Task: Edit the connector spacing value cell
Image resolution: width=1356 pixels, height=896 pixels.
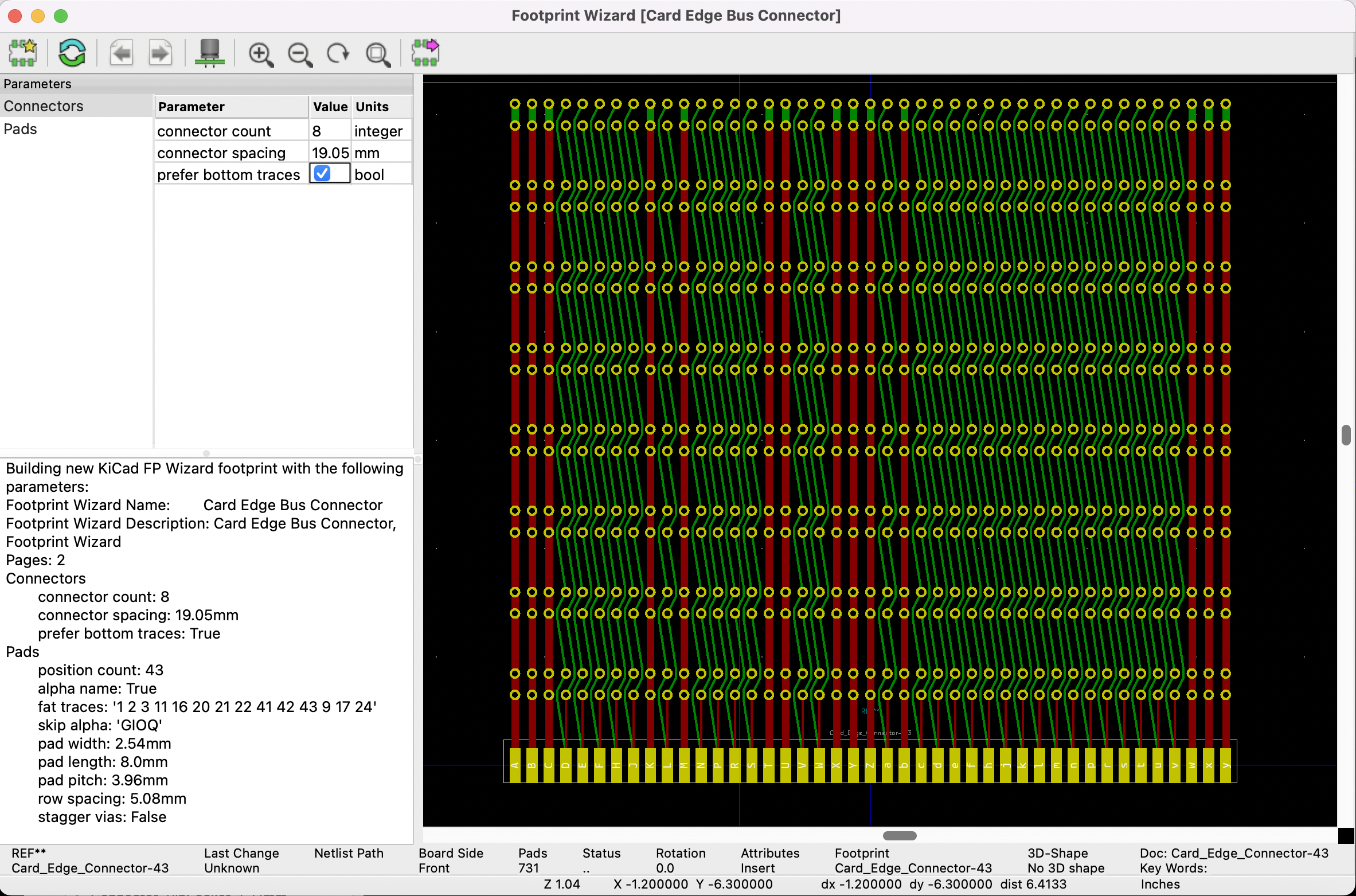Action: (x=329, y=153)
